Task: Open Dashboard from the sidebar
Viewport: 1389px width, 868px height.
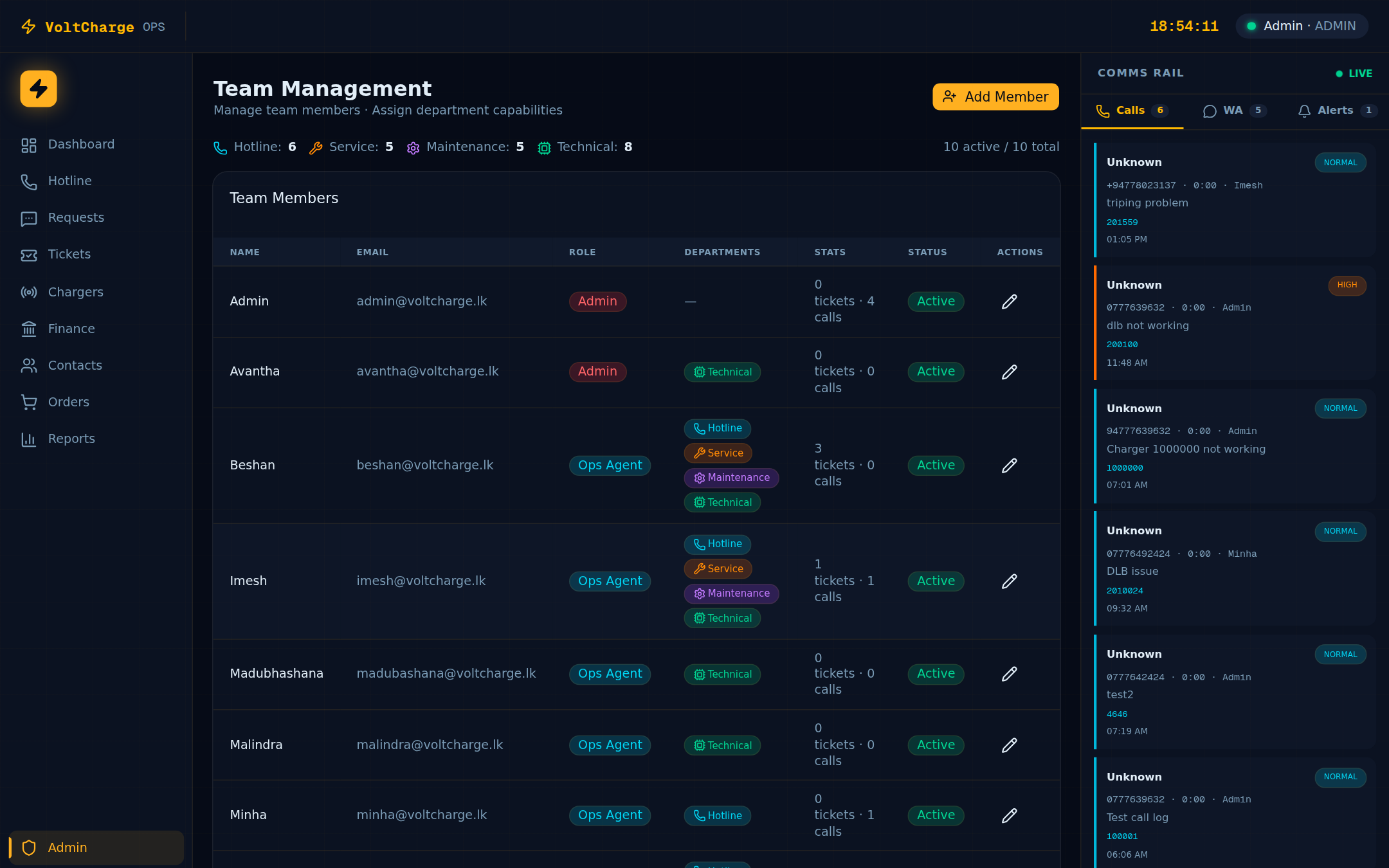Action: (x=81, y=145)
